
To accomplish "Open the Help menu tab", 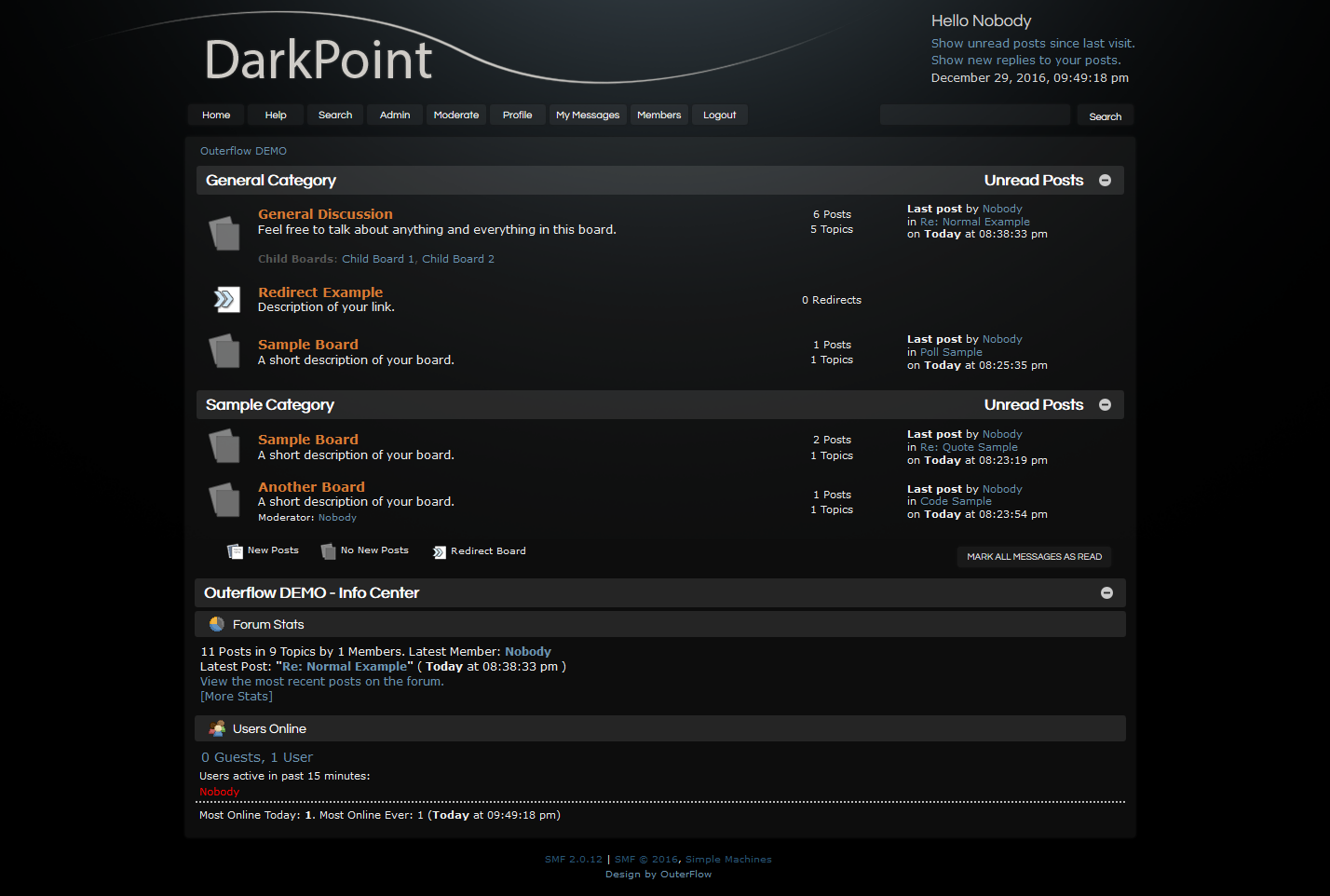I will coord(276,115).
